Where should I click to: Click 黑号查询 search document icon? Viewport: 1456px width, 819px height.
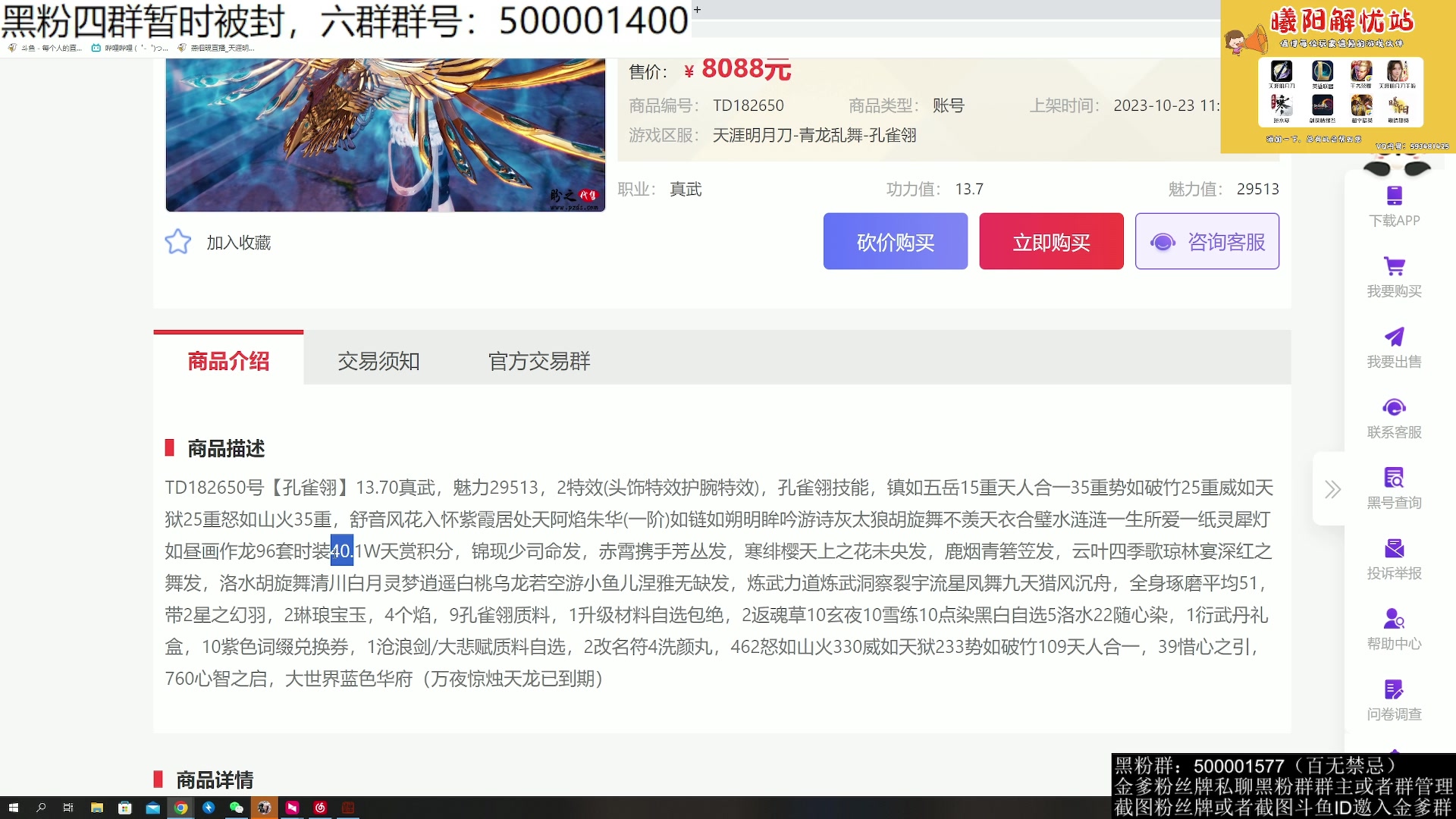[x=1394, y=478]
